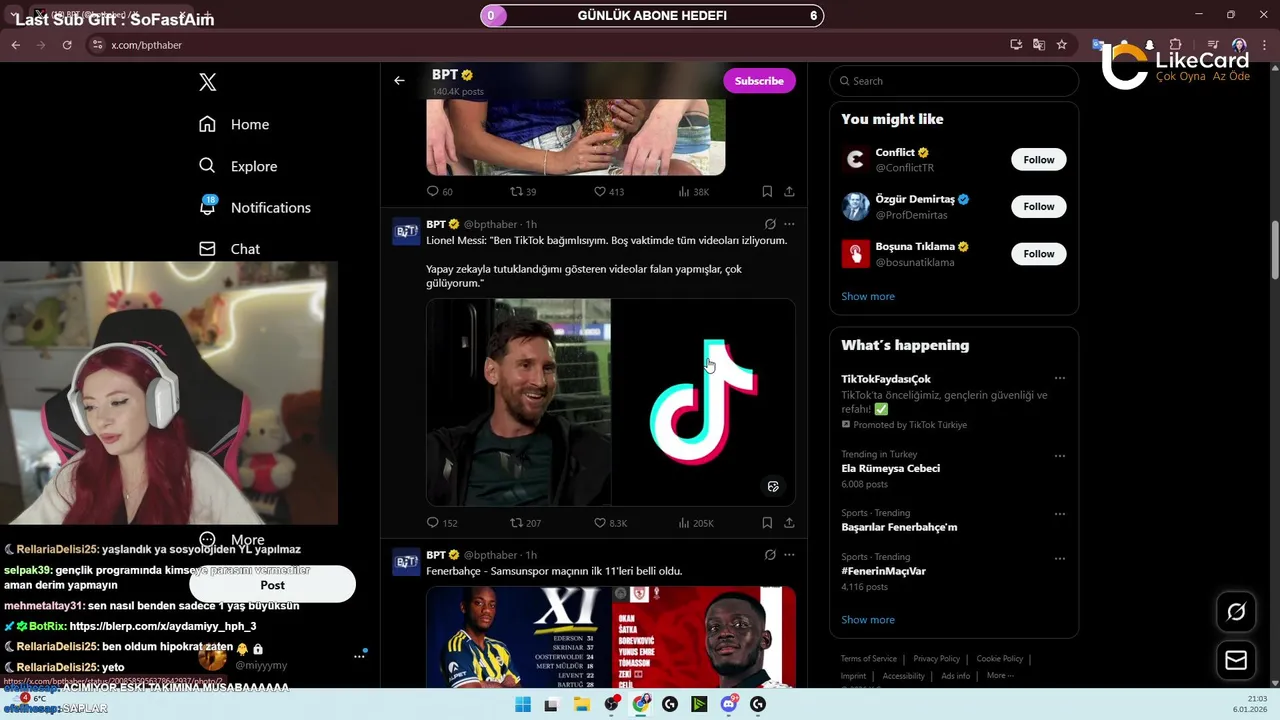Show more trends under What's happening
Viewport: 1280px width, 720px height.
tap(868, 620)
